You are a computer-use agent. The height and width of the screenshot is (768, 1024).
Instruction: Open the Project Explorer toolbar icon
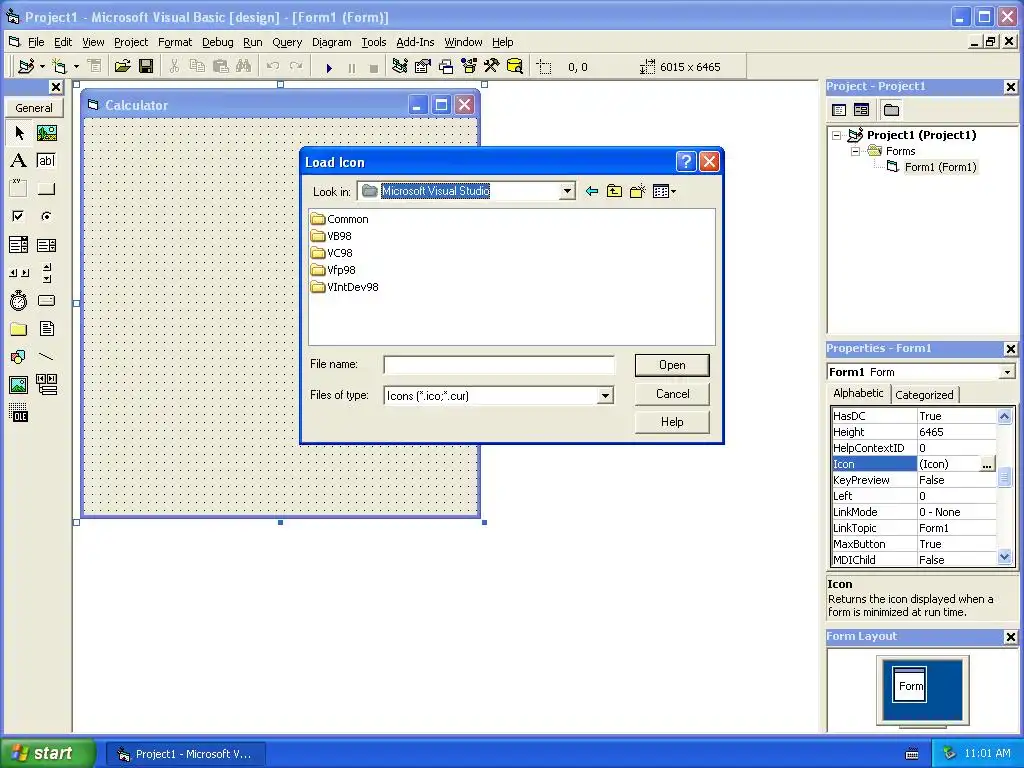(x=400, y=67)
